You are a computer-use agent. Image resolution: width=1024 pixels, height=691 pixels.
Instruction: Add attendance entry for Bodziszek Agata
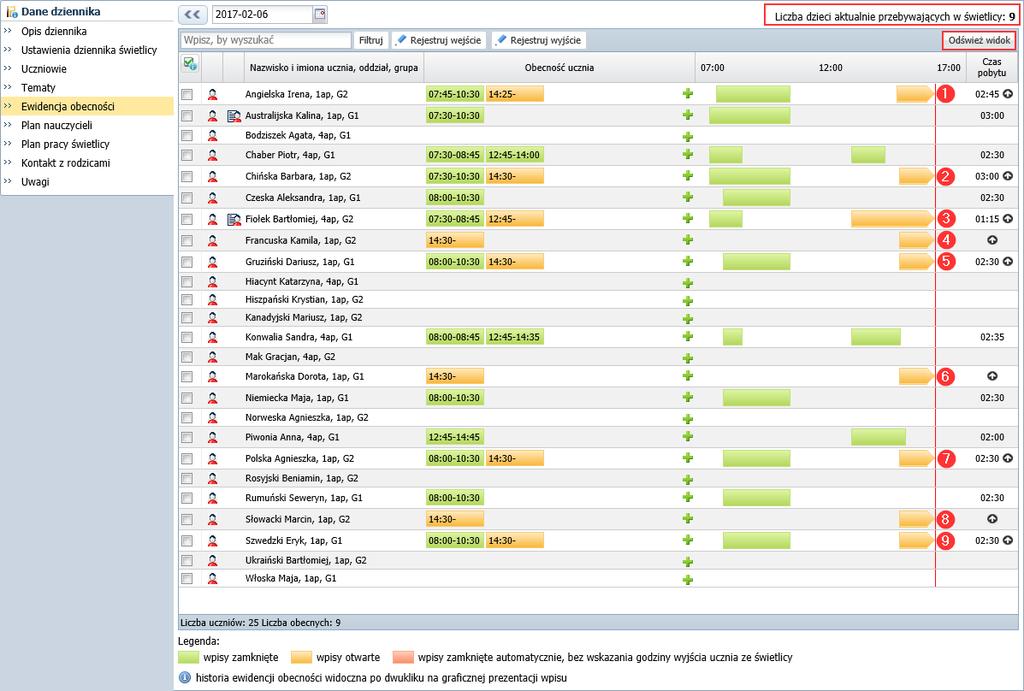tap(688, 137)
